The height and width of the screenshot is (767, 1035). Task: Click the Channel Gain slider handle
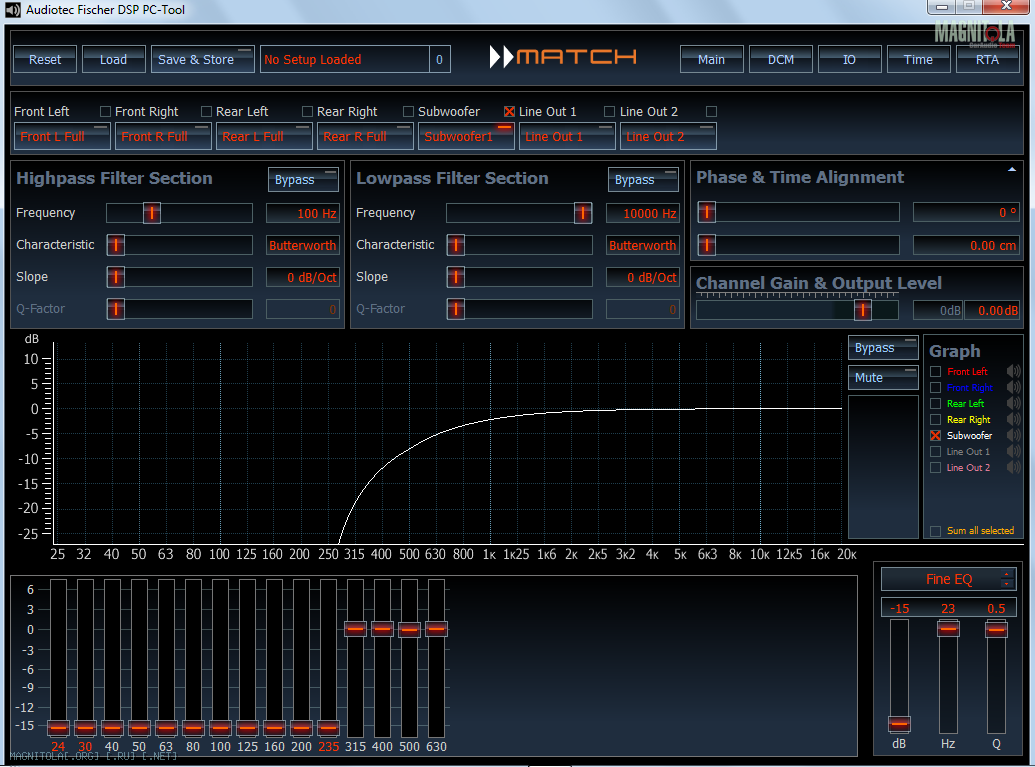(x=863, y=310)
